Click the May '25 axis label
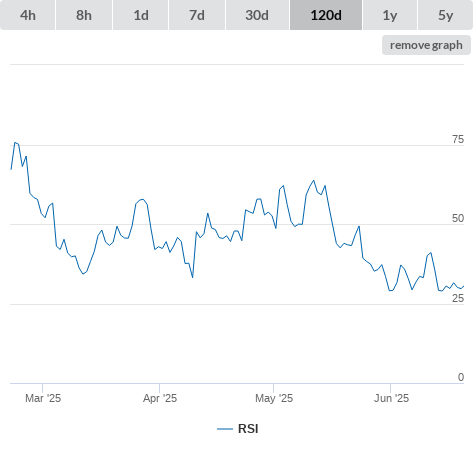 point(274,398)
